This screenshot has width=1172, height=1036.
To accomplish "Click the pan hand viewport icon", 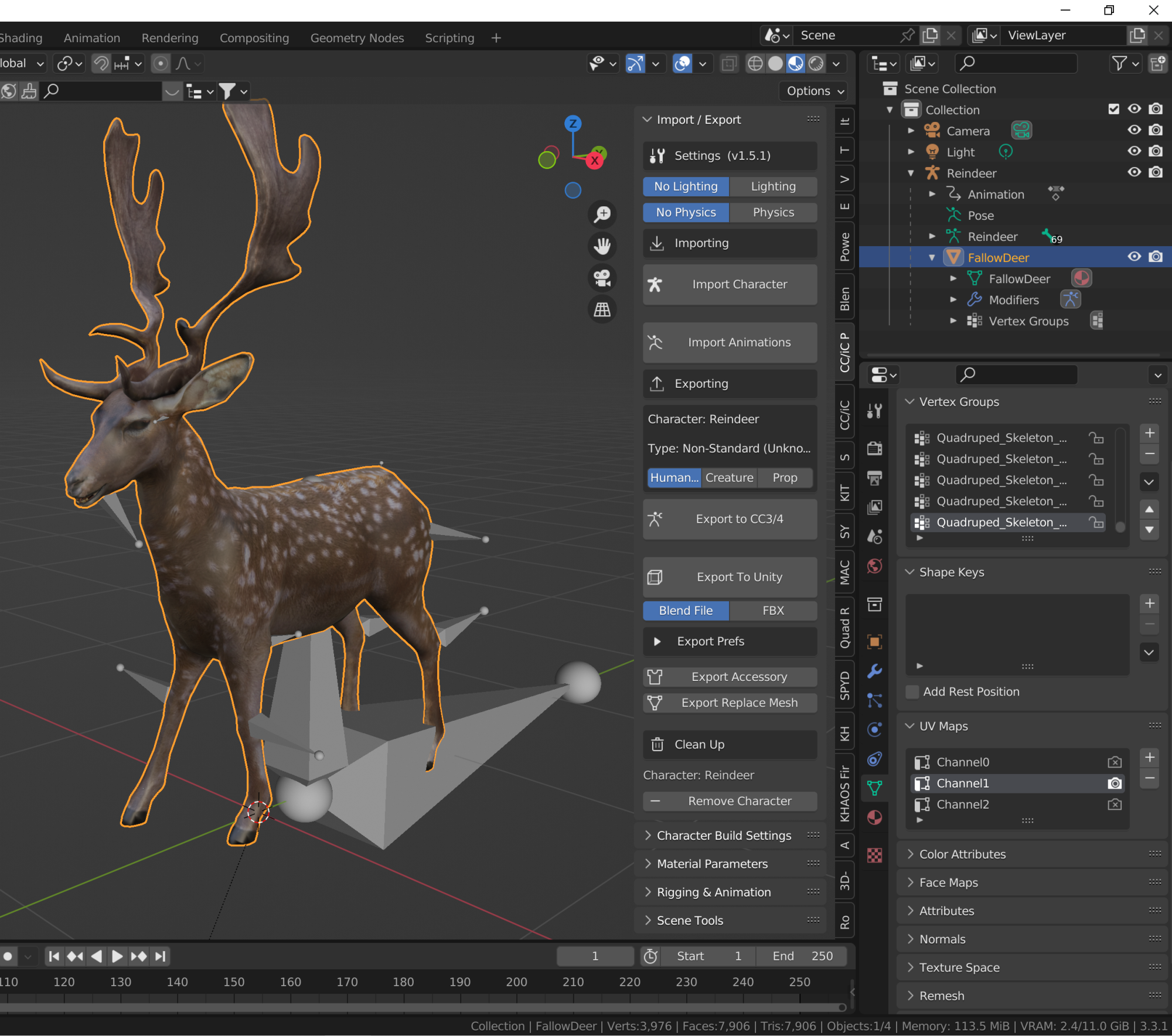I will (x=602, y=246).
